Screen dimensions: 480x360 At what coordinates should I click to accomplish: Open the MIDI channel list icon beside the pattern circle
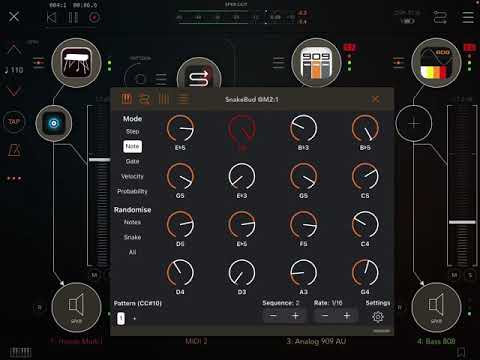[x=161, y=79]
